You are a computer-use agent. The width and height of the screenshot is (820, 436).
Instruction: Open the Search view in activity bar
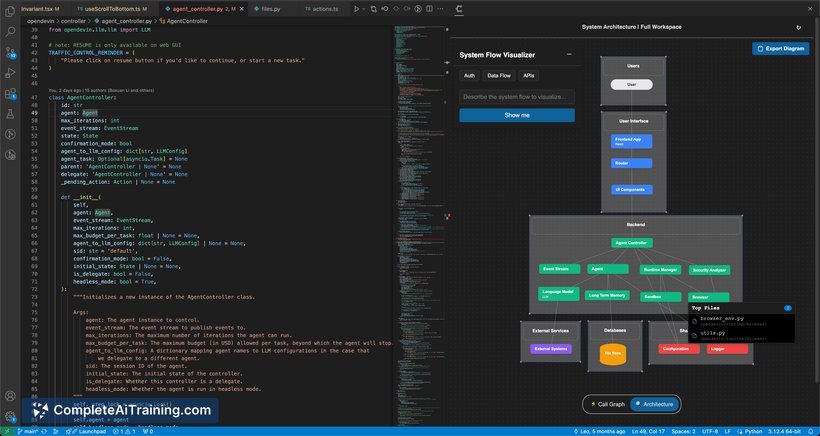click(x=10, y=31)
